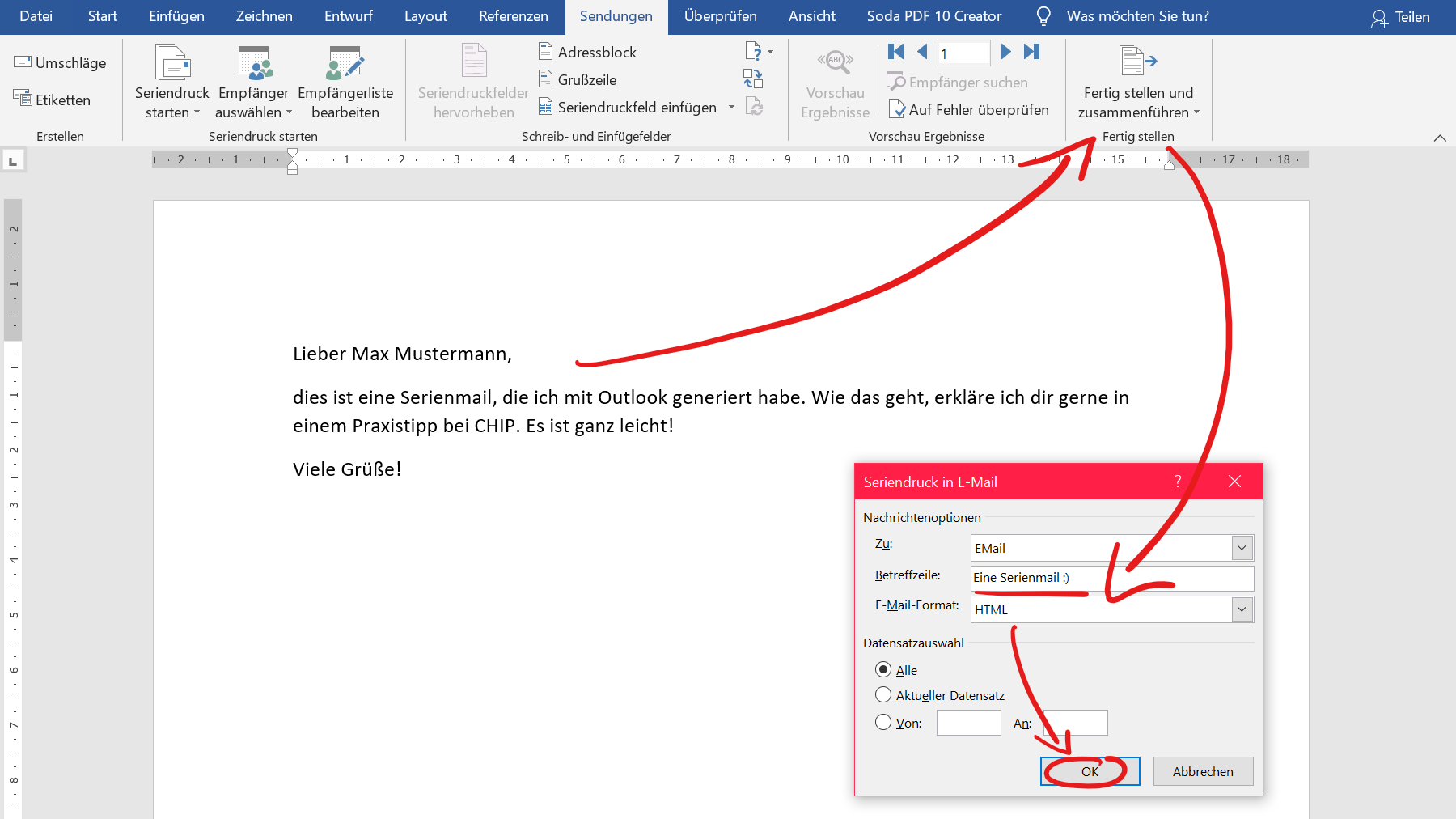Switch to the Überprüfen ribbon tab
This screenshot has width=1456, height=819.
pos(720,15)
